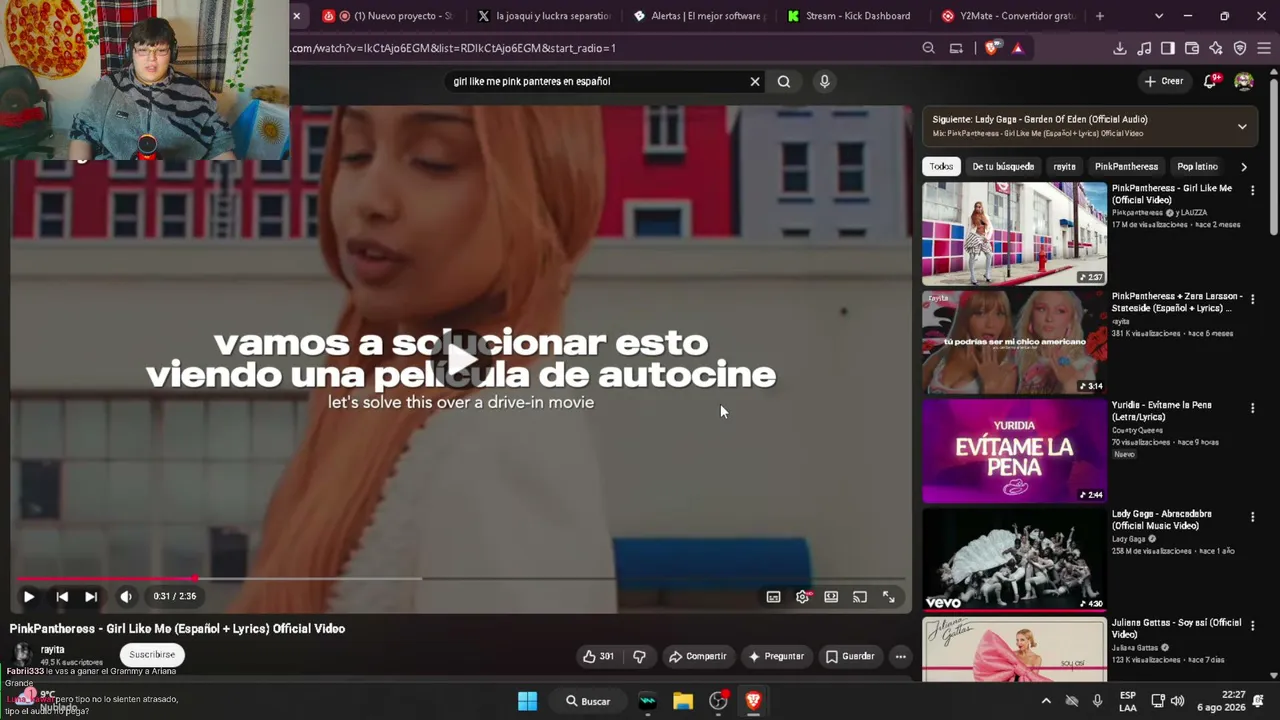
Task: Open Brave Rewards triangle icon
Action: 1018,48
